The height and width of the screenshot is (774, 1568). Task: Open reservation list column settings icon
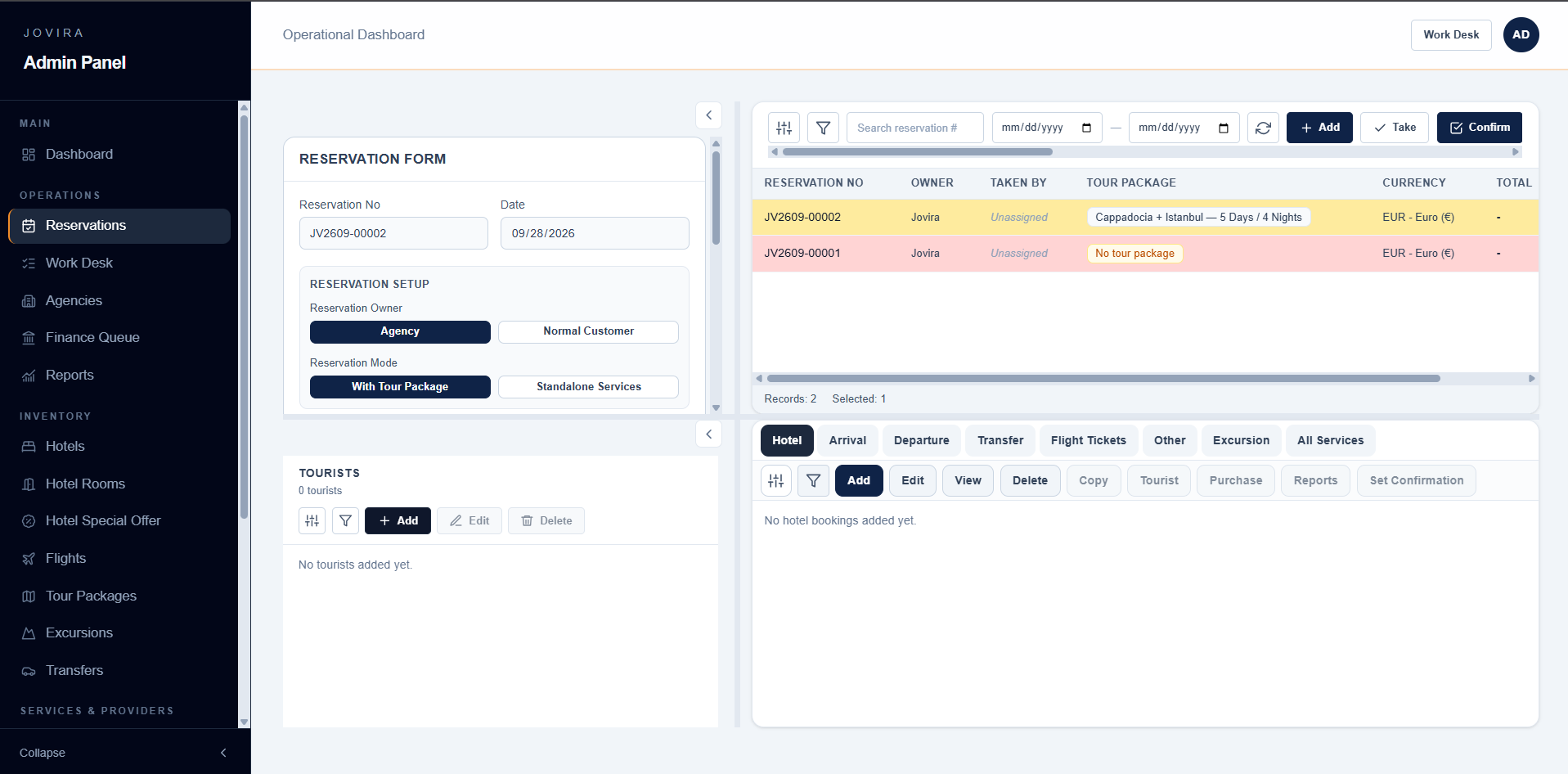tap(784, 128)
